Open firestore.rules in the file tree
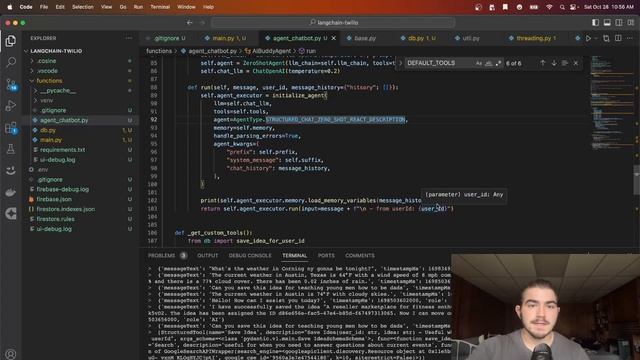640x360 pixels. click(81, 219)
